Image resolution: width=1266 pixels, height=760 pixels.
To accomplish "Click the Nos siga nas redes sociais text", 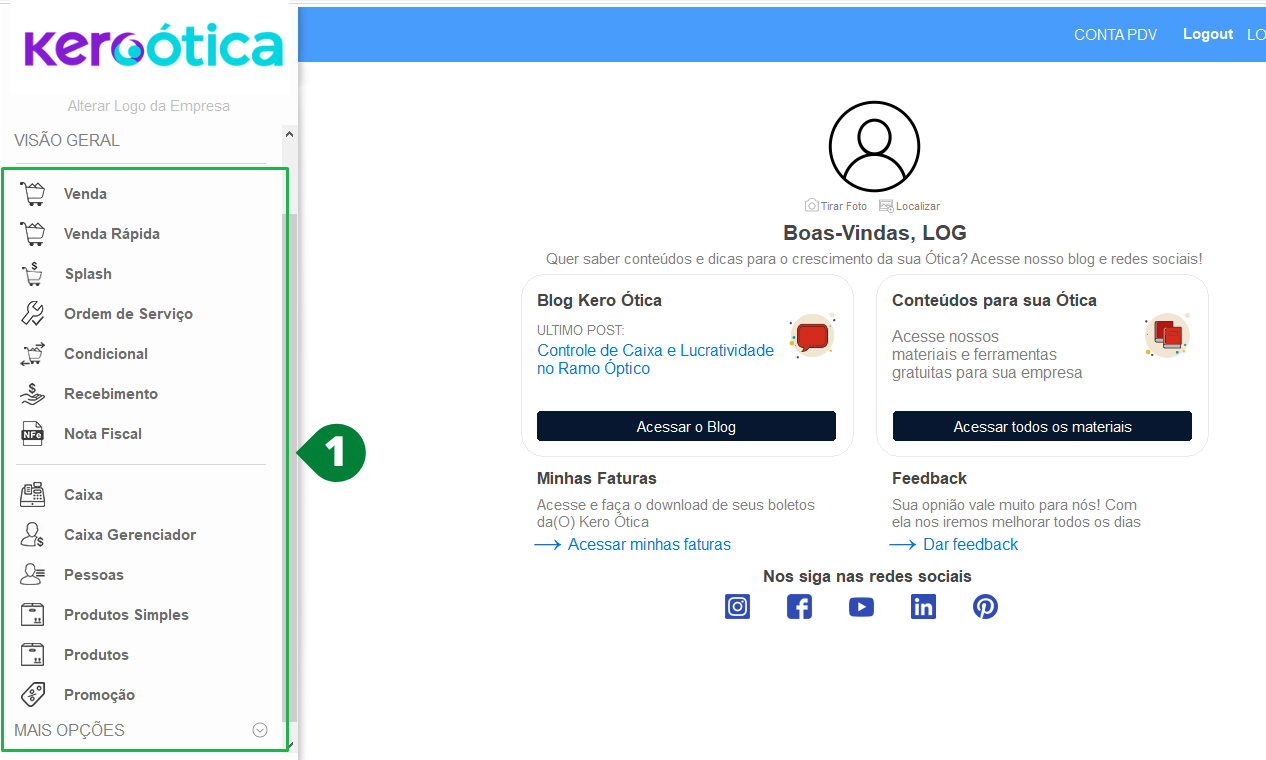I will coord(867,576).
